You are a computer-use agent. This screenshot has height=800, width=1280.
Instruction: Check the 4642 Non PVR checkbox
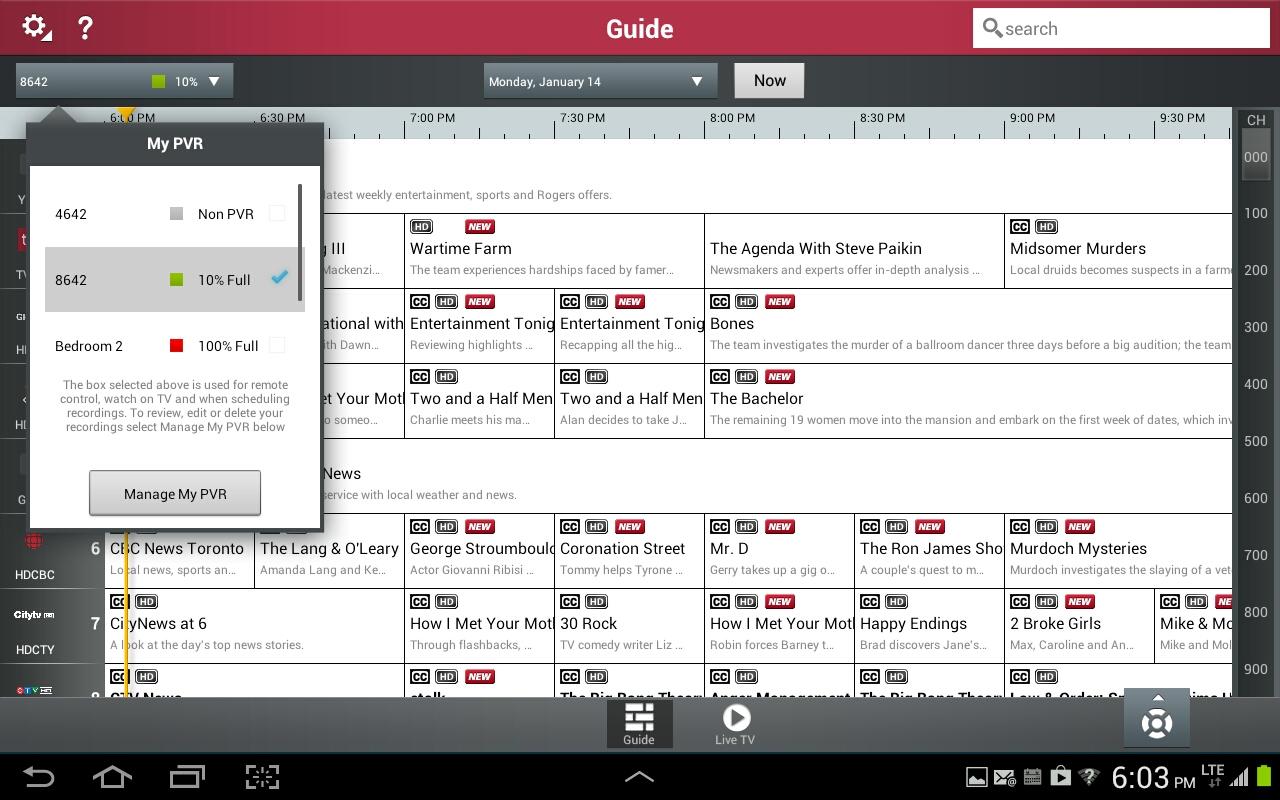point(277,213)
